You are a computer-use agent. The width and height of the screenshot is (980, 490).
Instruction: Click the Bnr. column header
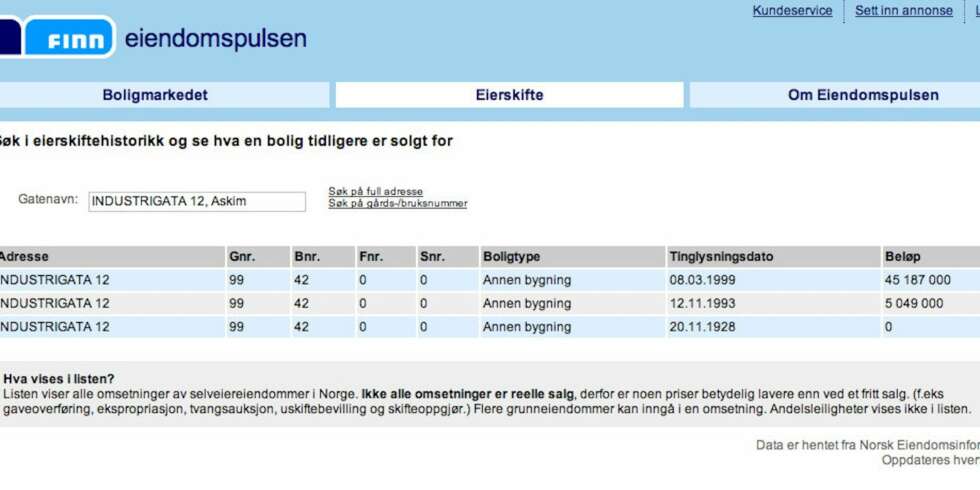coord(307,257)
